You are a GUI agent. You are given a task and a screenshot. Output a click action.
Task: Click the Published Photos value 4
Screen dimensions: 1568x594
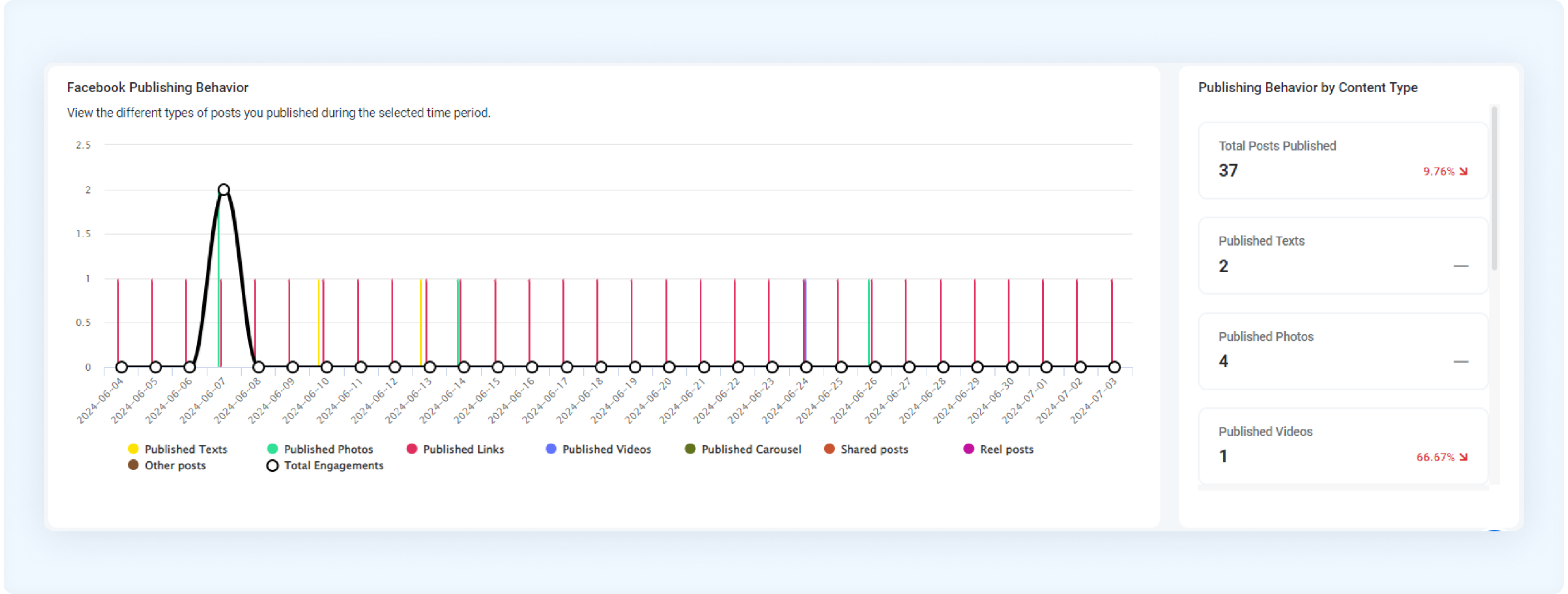(x=1224, y=362)
